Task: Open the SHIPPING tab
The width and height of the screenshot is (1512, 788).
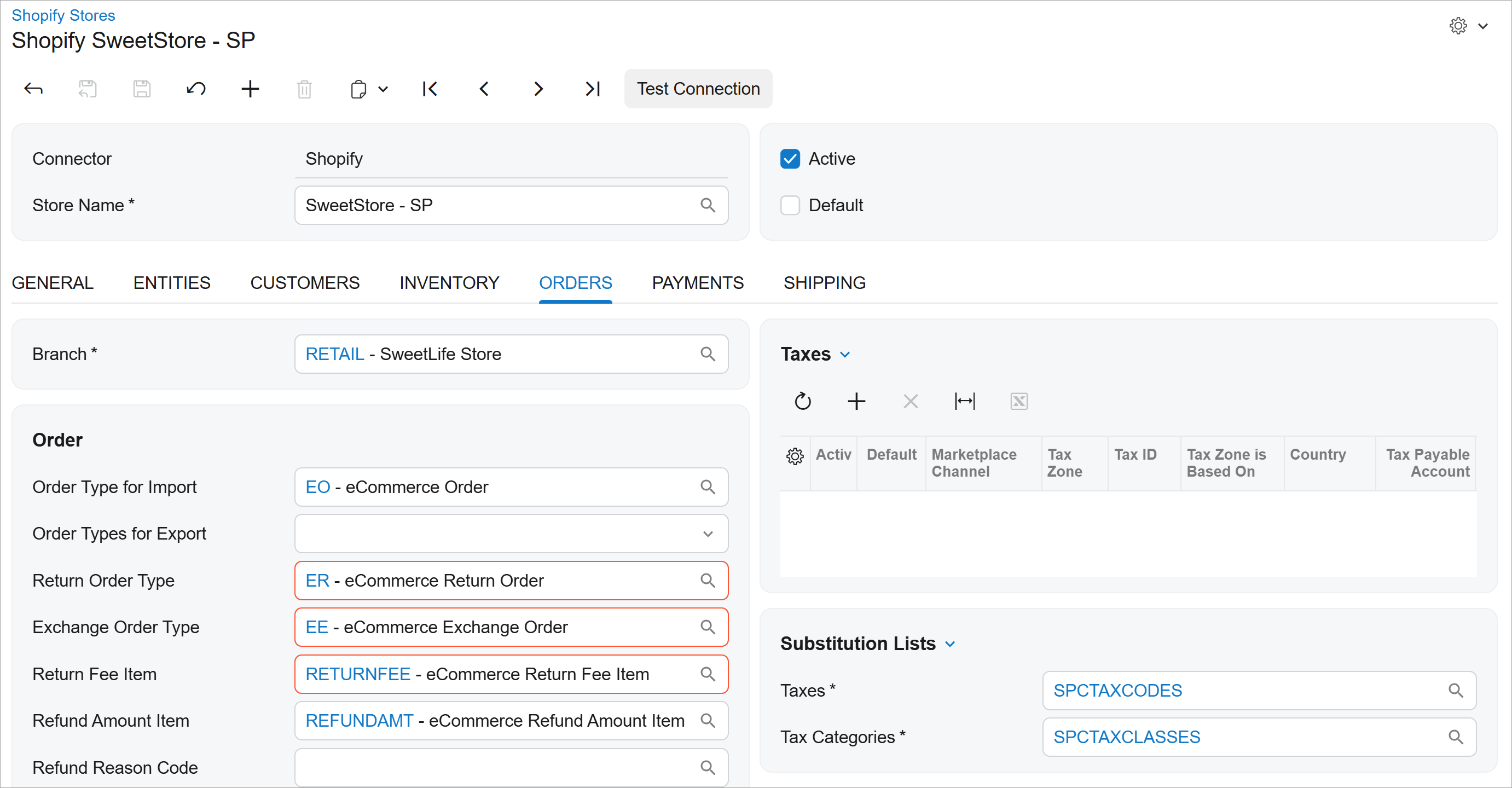Action: coord(824,283)
